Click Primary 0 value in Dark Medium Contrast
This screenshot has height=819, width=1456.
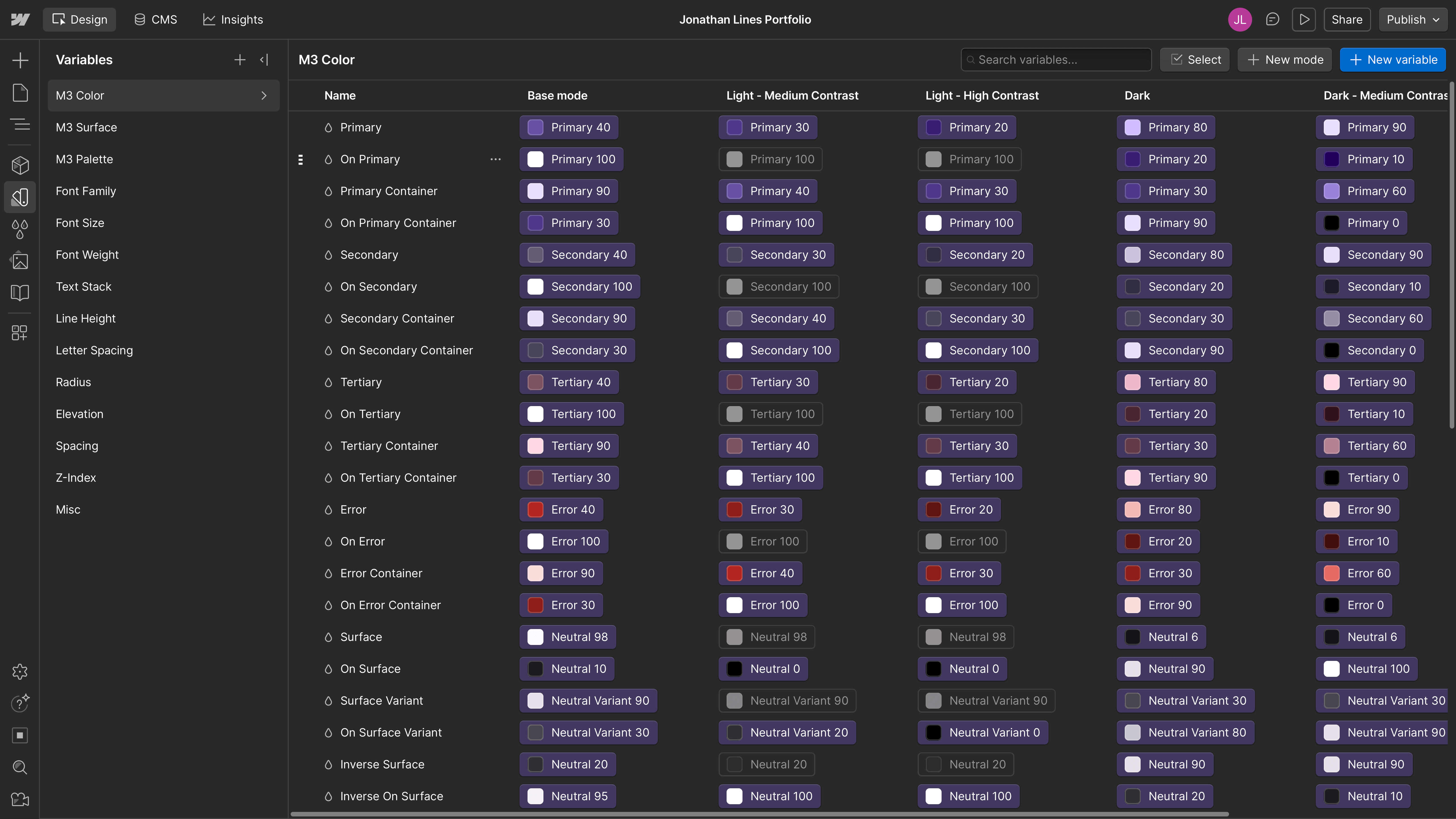1361,223
